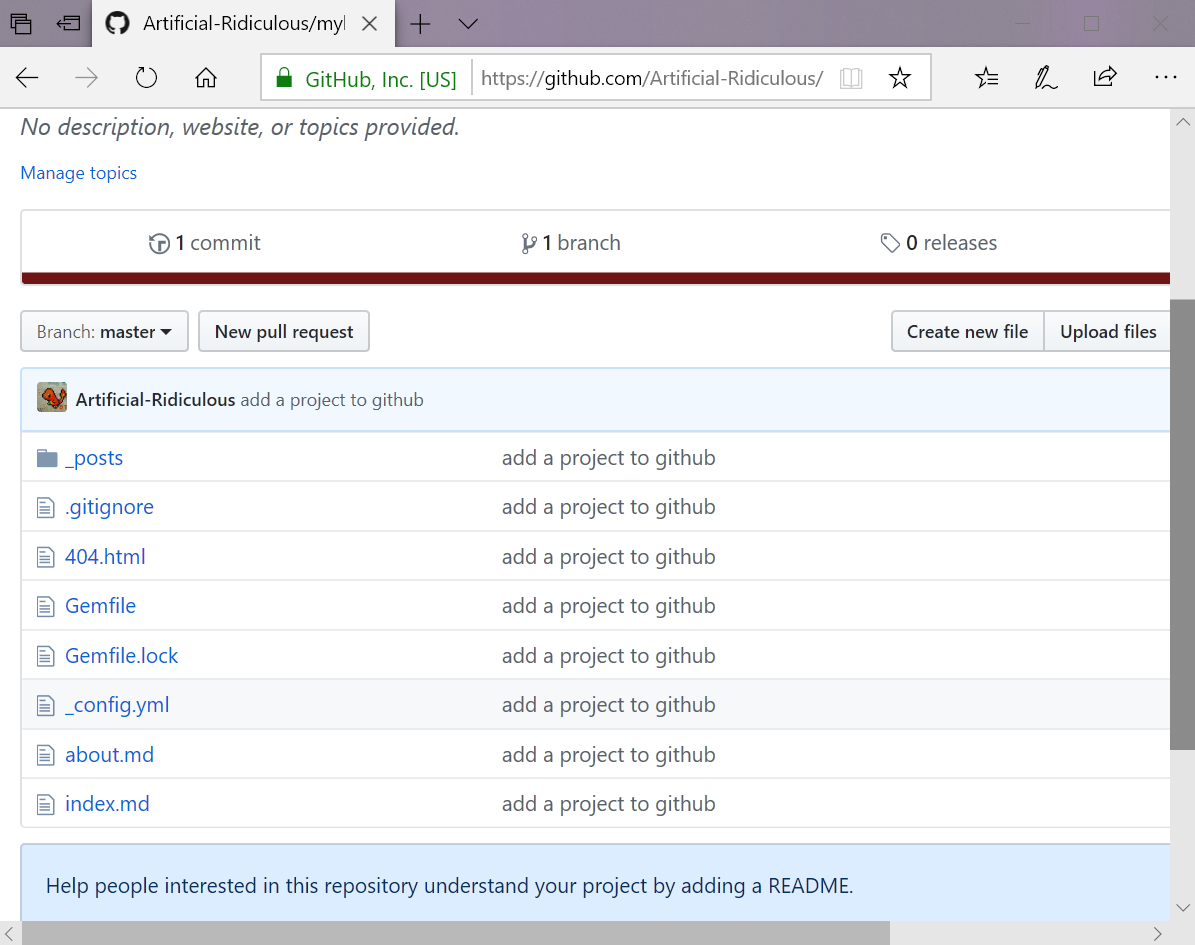Click Create new file button

point(967,332)
